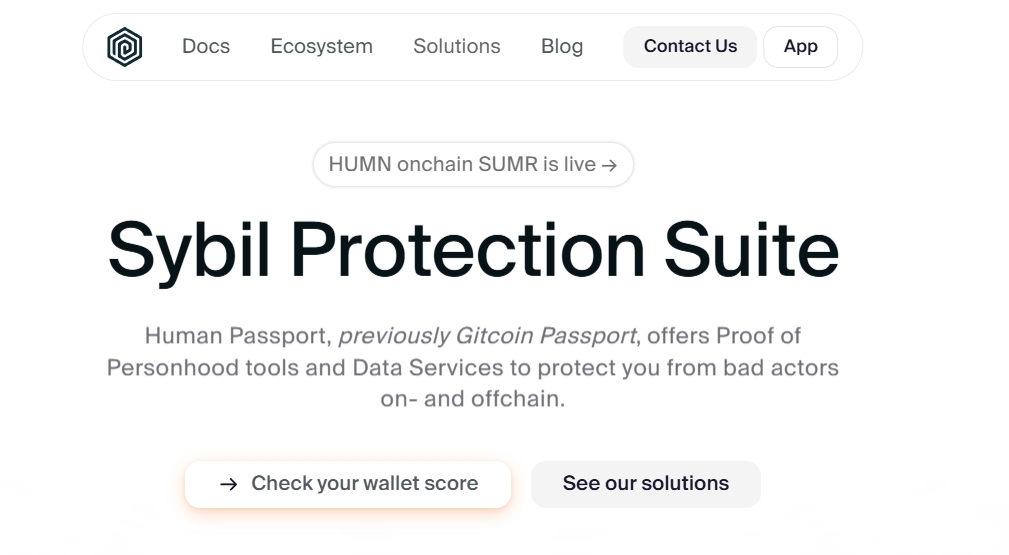
Task: Click the word Sybil in the headline
Action: [189, 251]
